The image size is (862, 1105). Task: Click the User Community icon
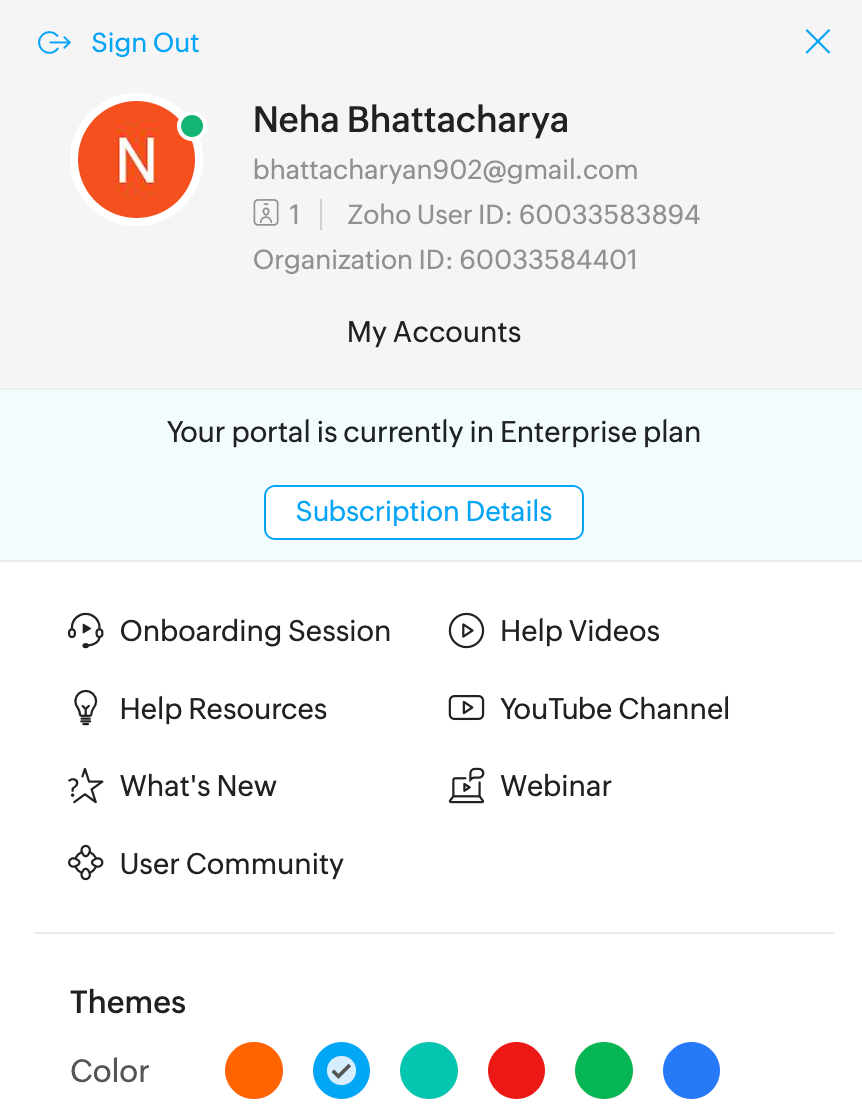[x=86, y=864]
